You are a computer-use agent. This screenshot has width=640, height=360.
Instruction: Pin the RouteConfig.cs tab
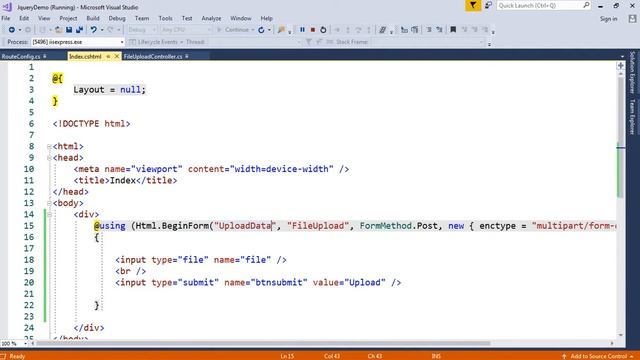(44, 56)
